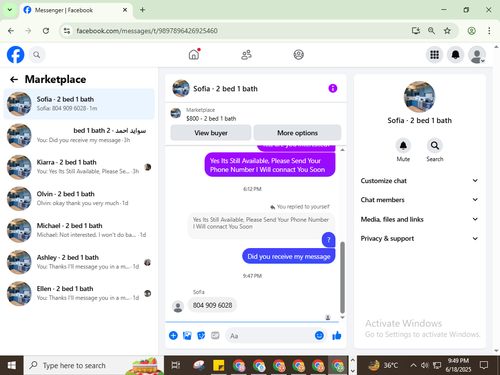Open Sofia - 2 bed 1 bath chat
500x375 pixels.
coord(79,104)
